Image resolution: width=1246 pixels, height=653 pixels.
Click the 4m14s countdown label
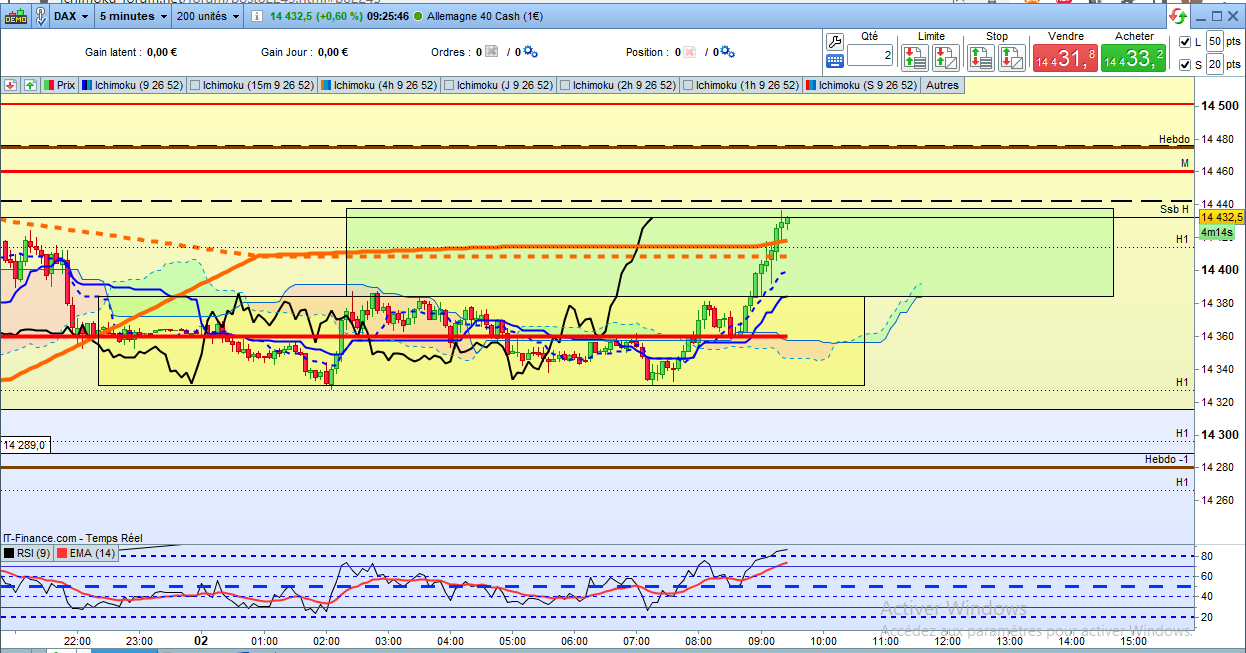tap(1216, 232)
